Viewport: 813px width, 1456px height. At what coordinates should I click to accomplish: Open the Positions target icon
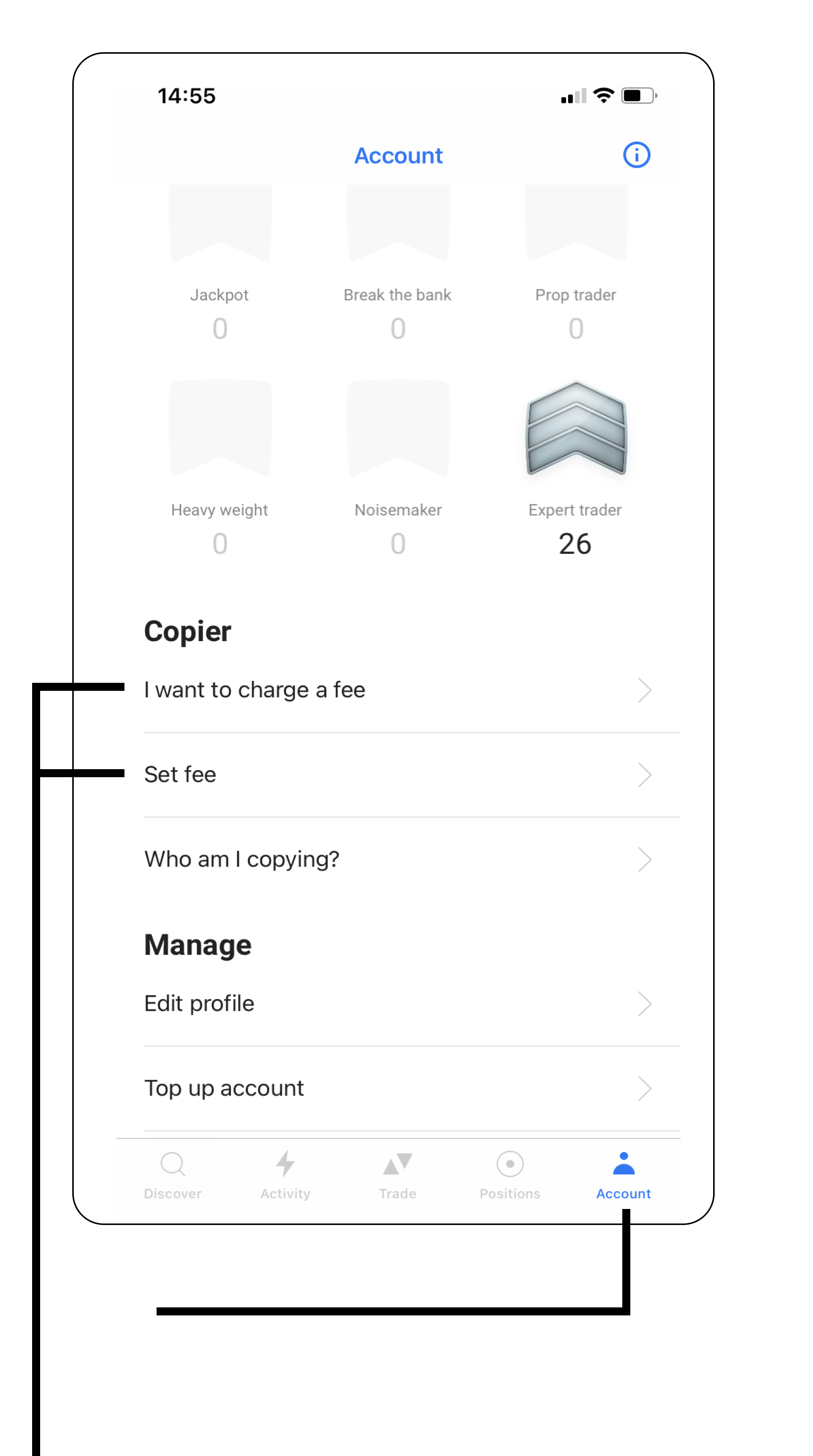(509, 1164)
